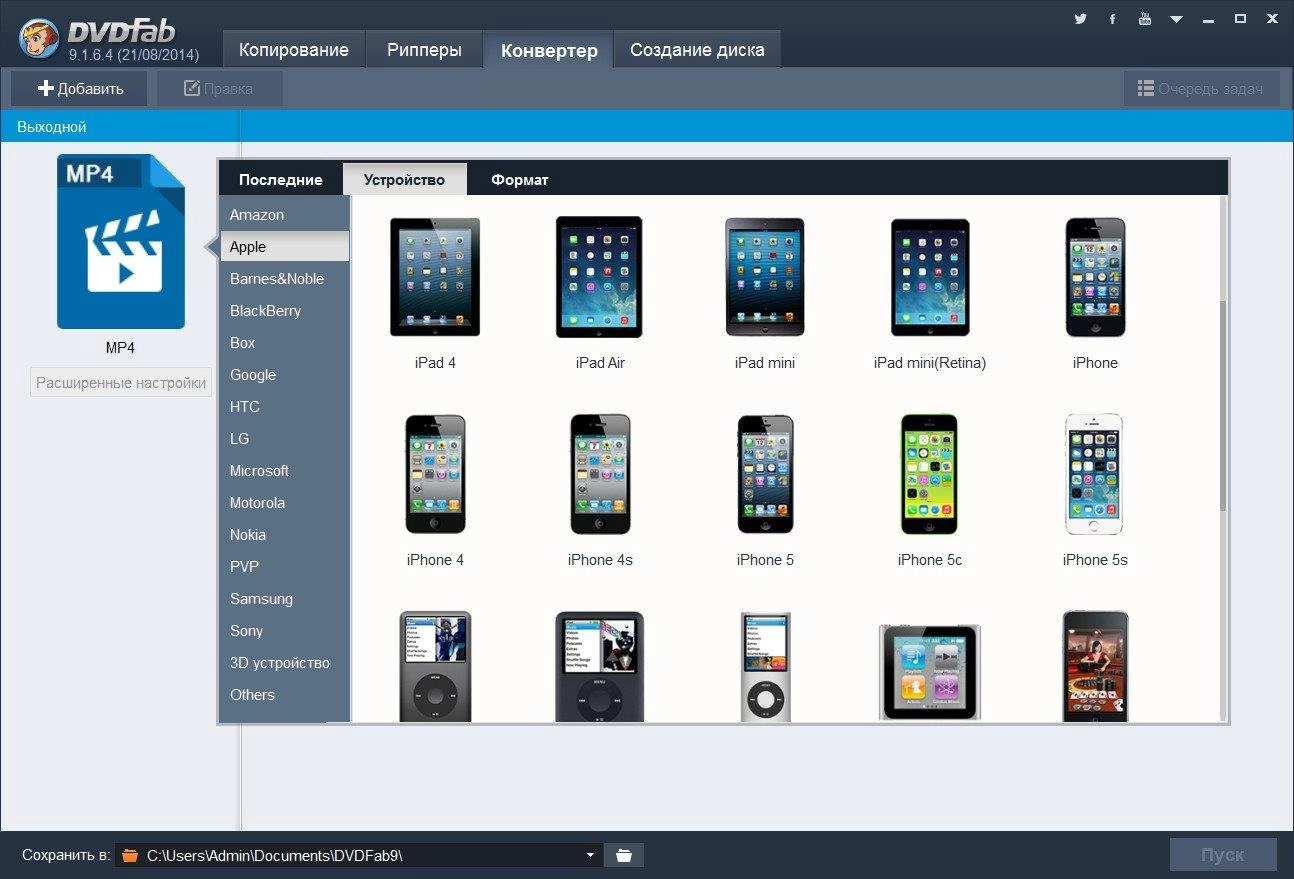
Task: Select Microsoft in brand list
Action: pyautogui.click(x=285, y=471)
